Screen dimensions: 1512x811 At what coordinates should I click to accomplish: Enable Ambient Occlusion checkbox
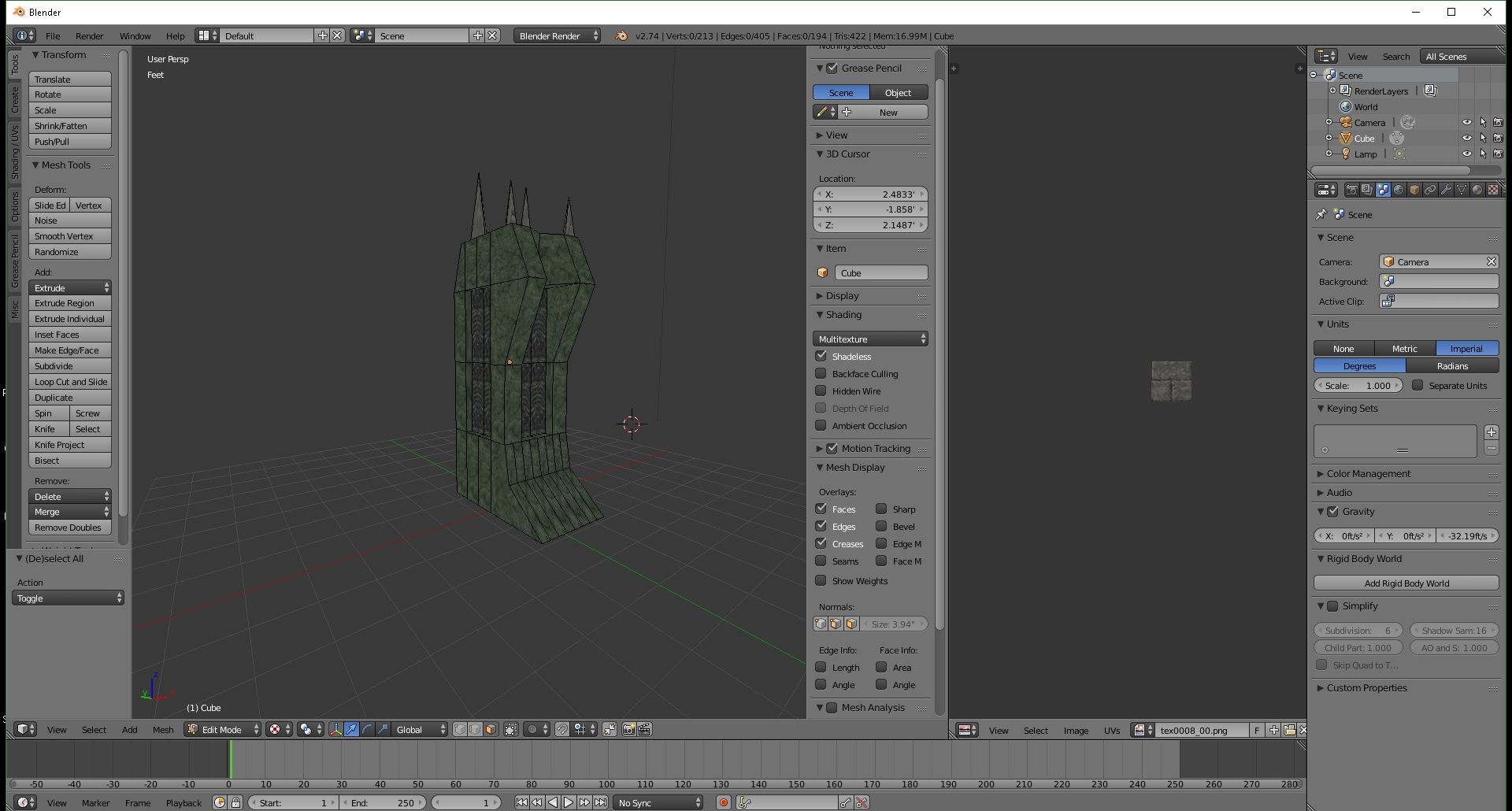pyautogui.click(x=821, y=426)
